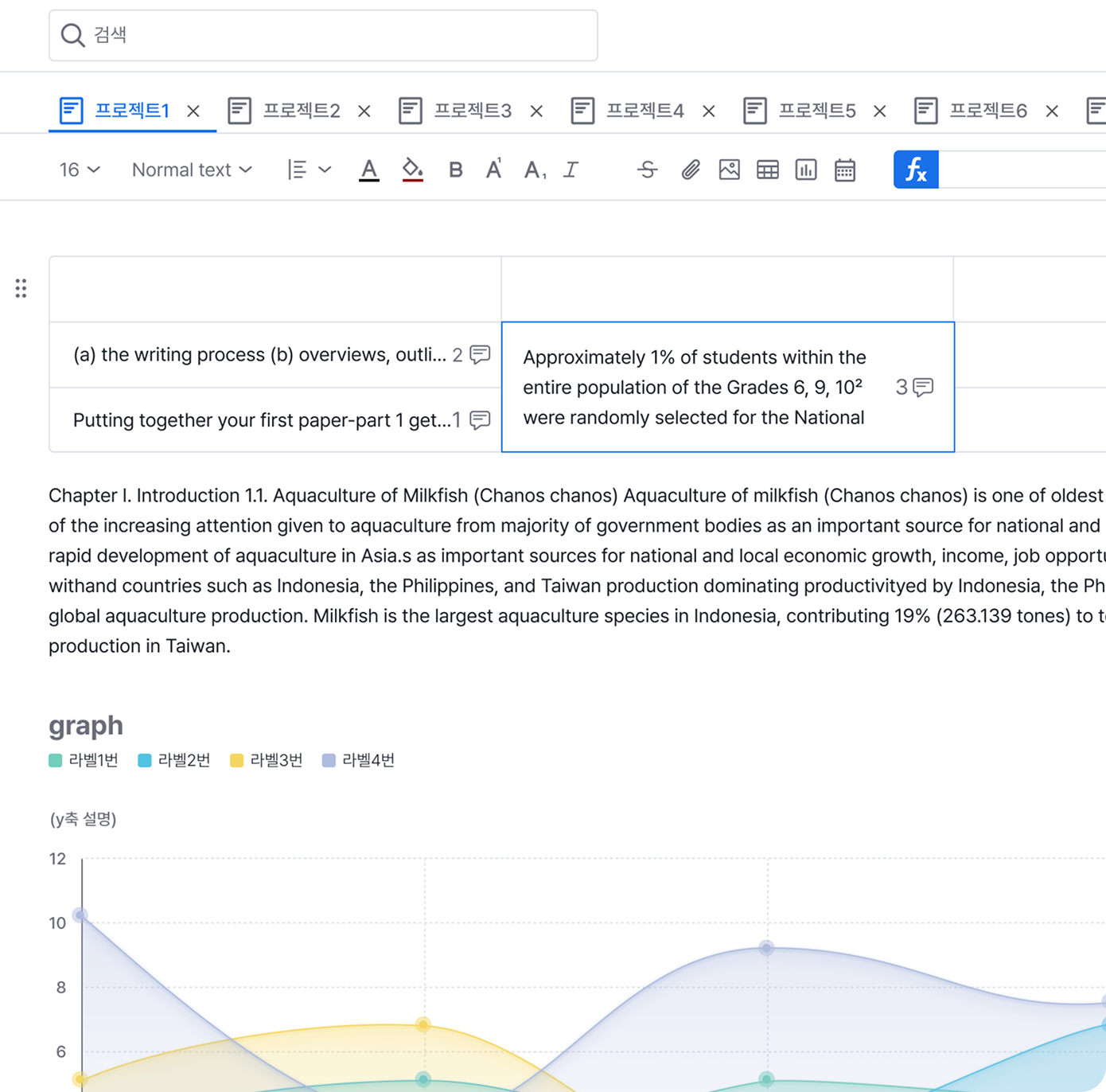Expand the Normal text style dropdown
Viewport: 1106px width, 1092px height.
pos(192,170)
